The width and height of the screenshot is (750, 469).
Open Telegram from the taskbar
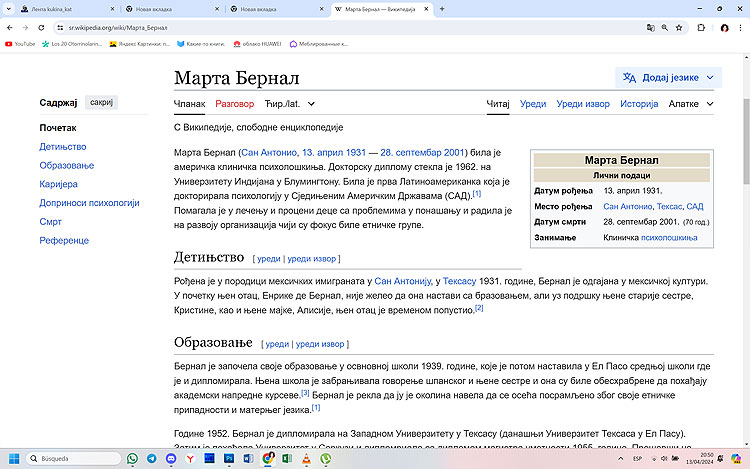tap(151, 458)
